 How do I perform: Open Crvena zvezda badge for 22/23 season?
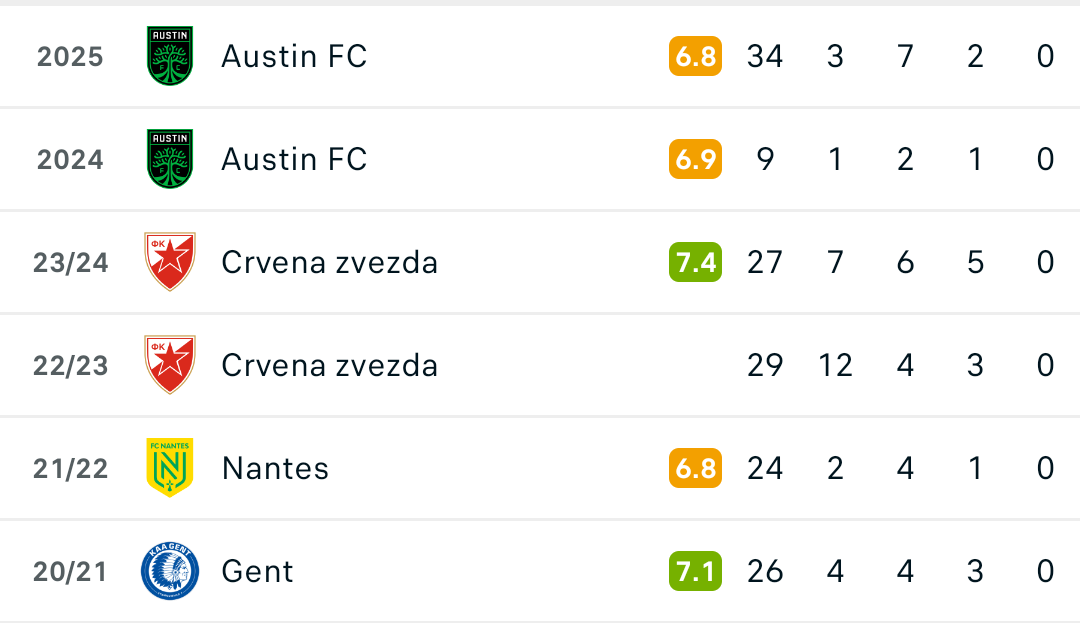pos(170,365)
